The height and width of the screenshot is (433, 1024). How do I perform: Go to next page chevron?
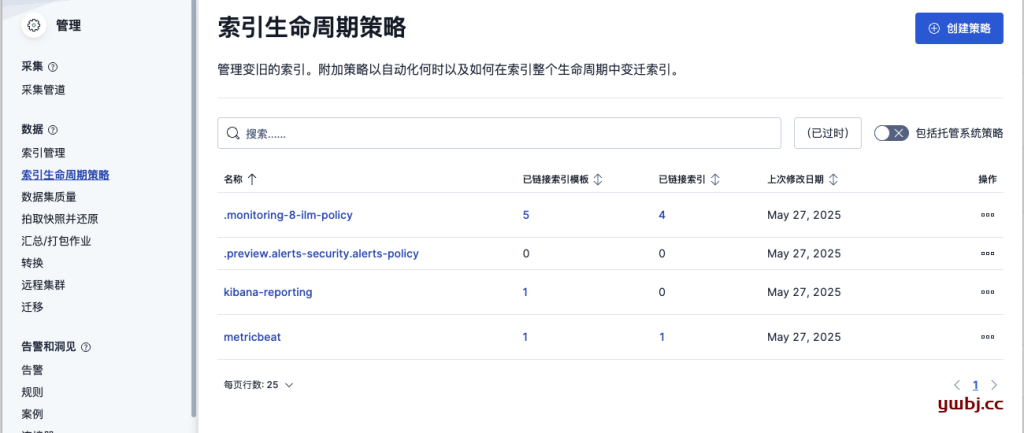(x=994, y=385)
